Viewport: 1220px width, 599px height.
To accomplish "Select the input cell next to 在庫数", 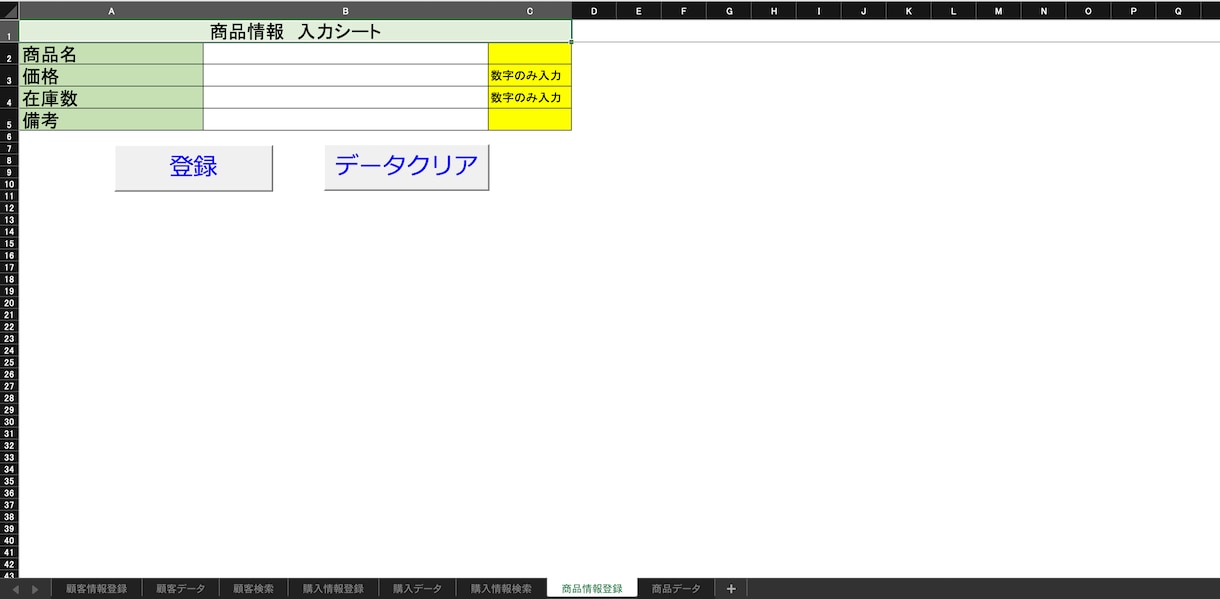I will 346,98.
